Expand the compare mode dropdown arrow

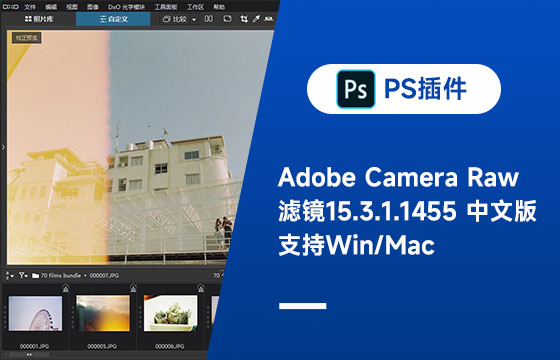194,19
